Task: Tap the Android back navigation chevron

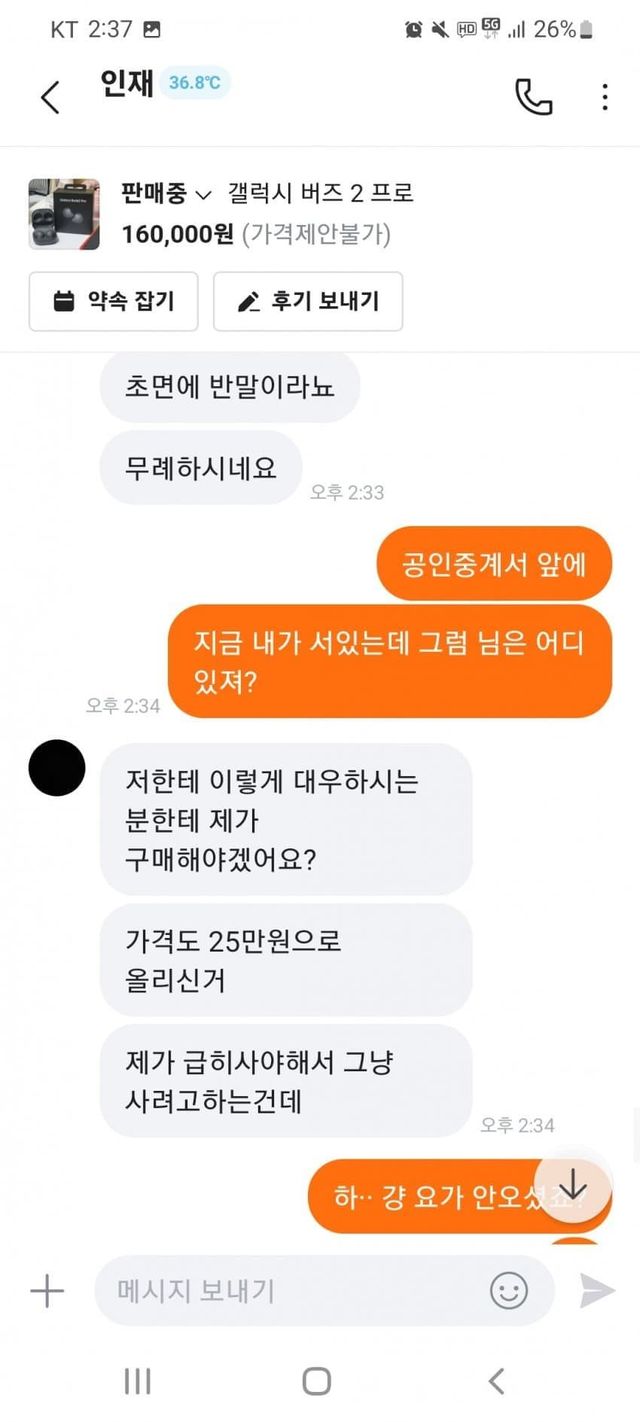Action: click(496, 1381)
